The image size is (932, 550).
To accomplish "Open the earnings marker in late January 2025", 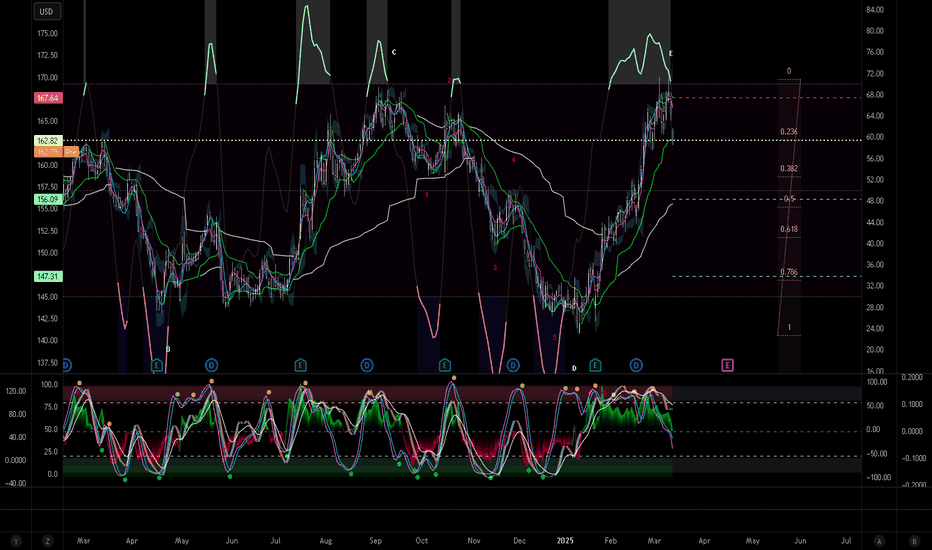I will click(595, 365).
